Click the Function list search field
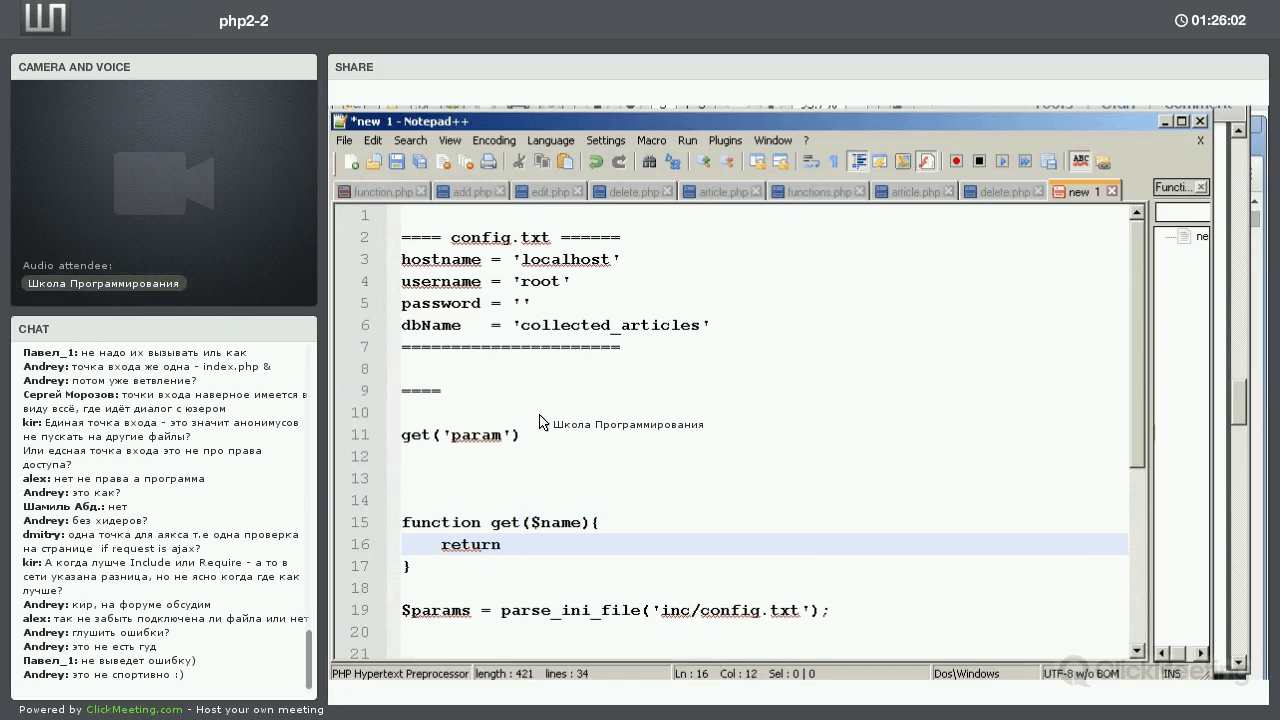The width and height of the screenshot is (1280, 720). (x=1182, y=212)
